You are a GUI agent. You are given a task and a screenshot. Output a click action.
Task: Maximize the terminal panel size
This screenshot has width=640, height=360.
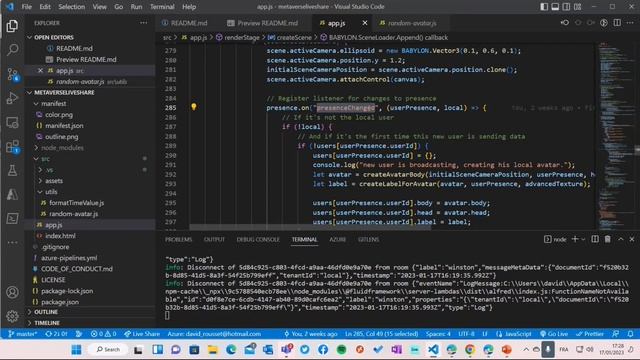tap(620, 239)
